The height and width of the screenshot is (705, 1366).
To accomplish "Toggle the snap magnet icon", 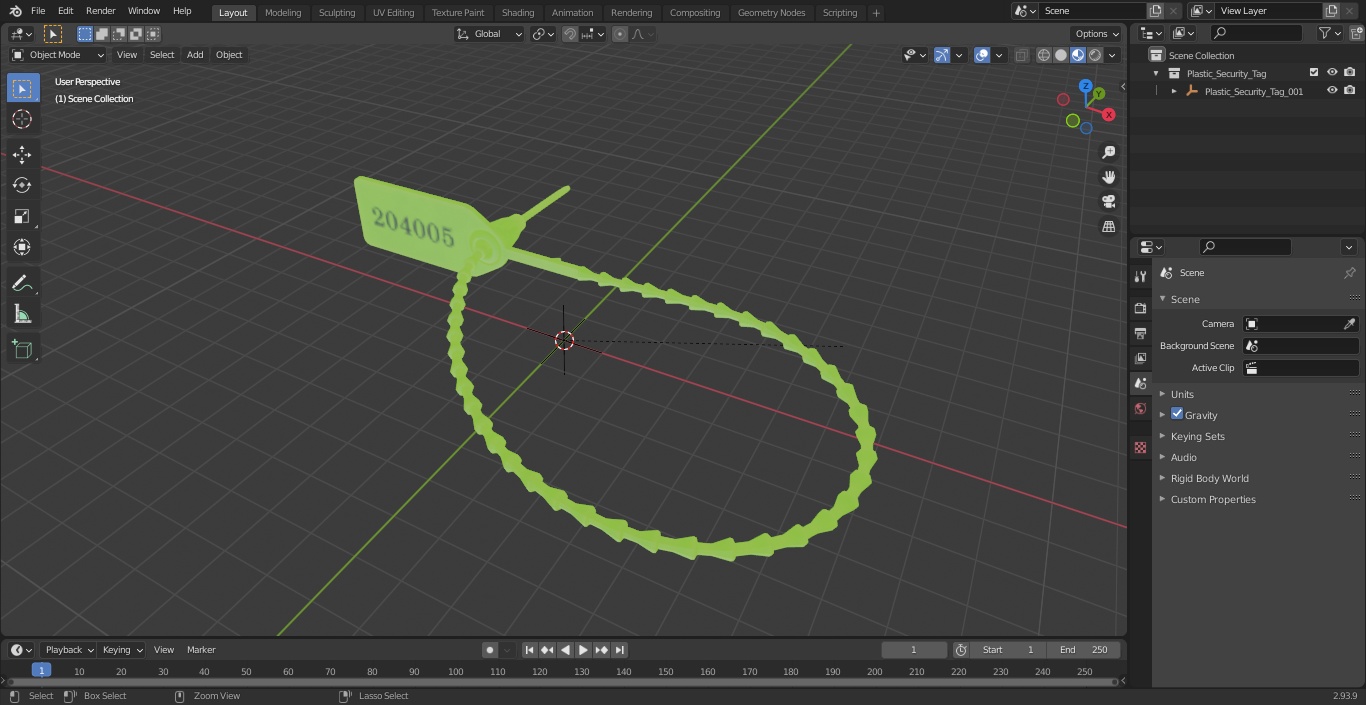I will [570, 34].
